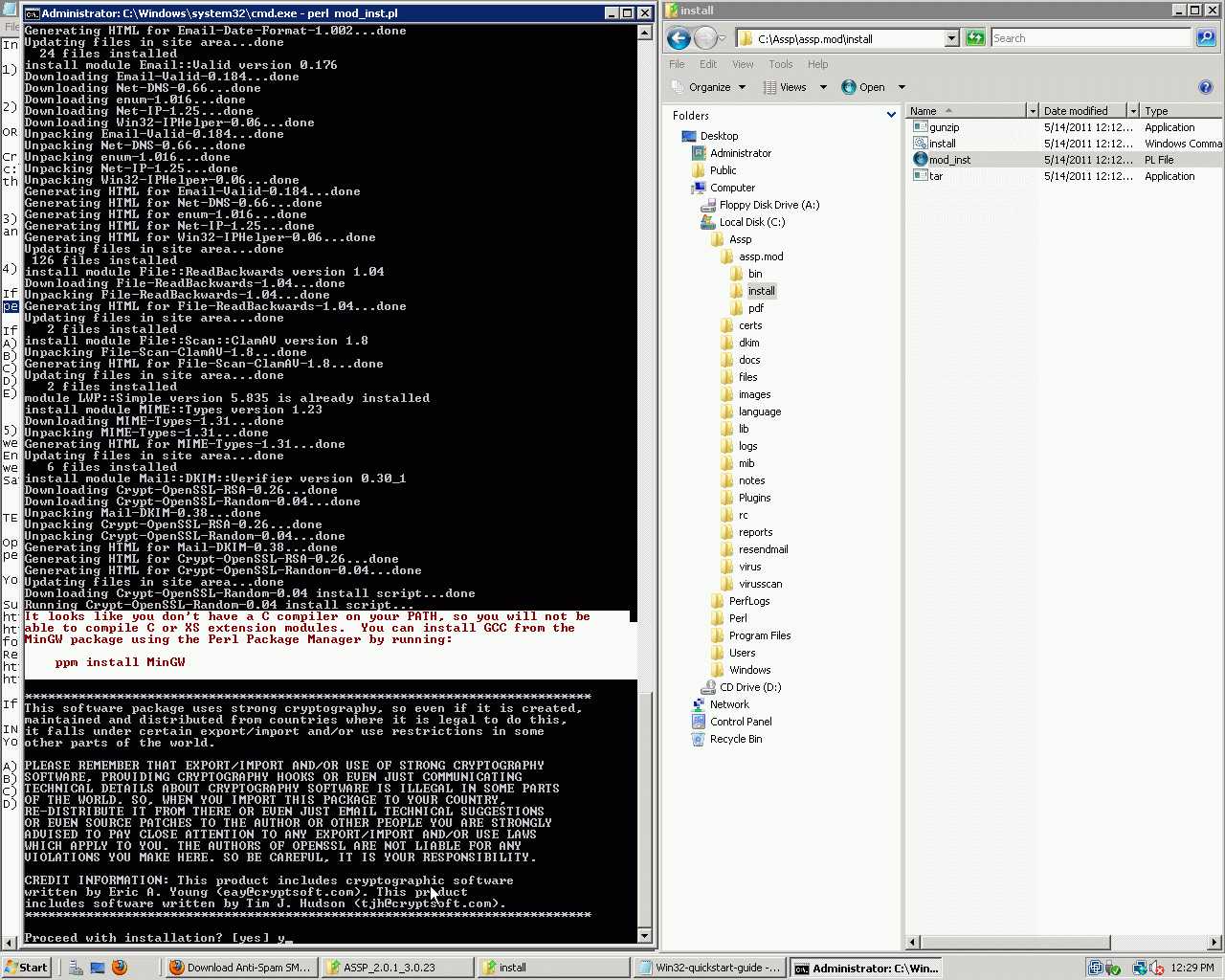Screen dimensions: 1225x980
Task: Click the cmd window scroll up arrow
Action: [644, 32]
